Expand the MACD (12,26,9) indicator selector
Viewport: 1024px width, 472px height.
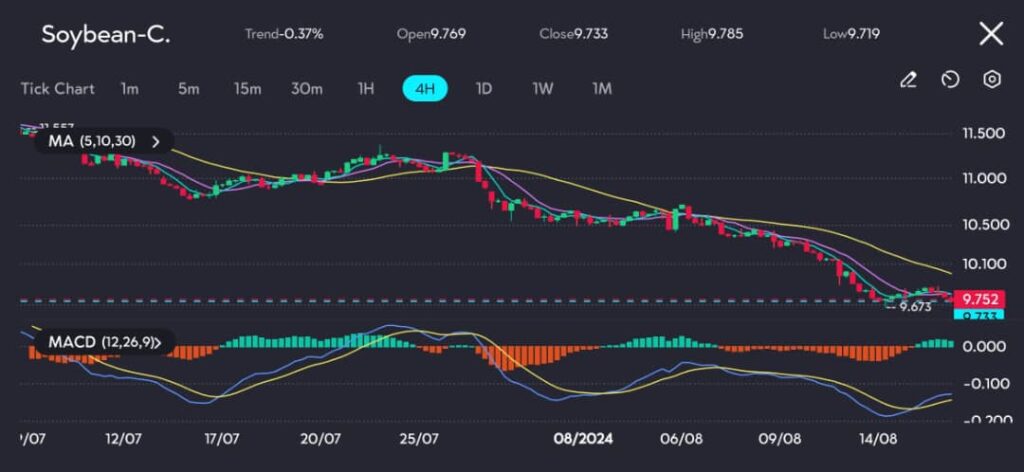pos(104,341)
